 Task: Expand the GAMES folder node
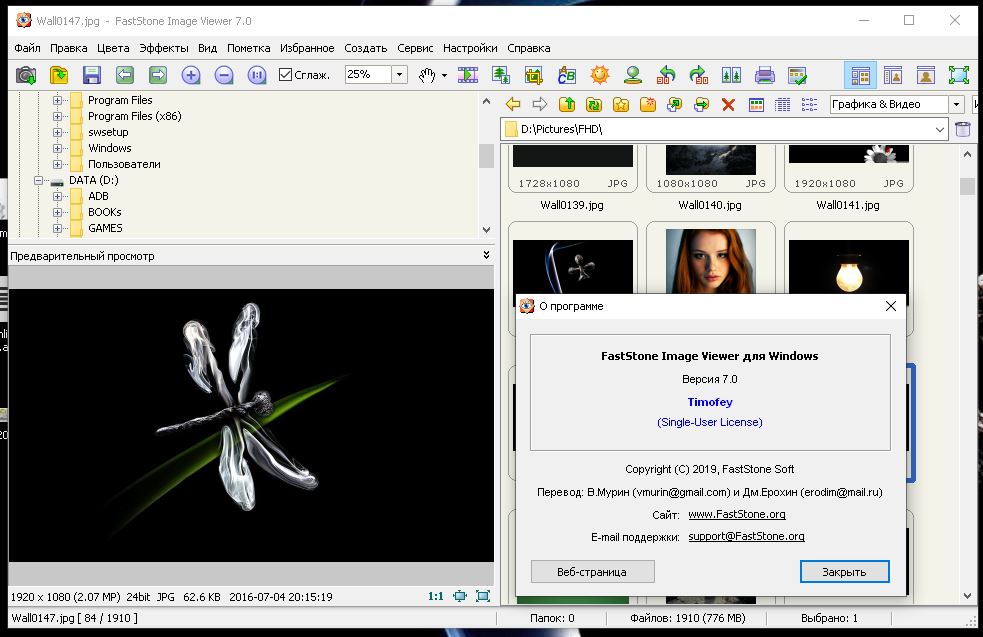pyautogui.click(x=57, y=228)
